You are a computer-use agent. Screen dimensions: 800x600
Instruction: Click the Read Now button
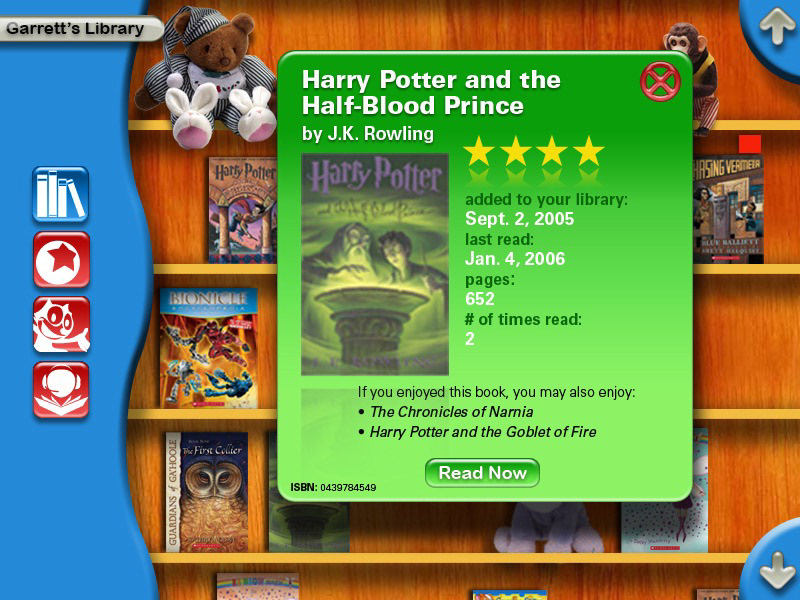pyautogui.click(x=482, y=473)
